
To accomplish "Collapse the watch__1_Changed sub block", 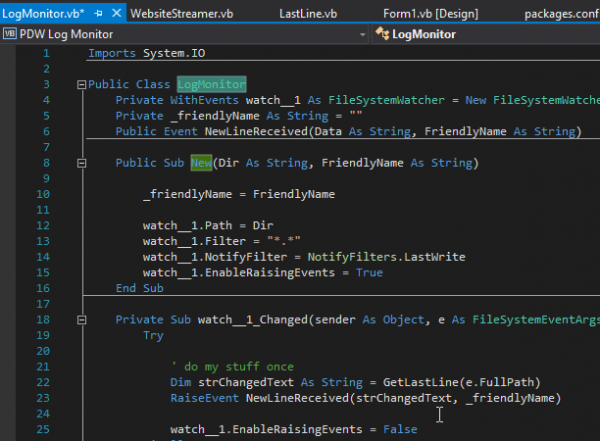I will [81, 319].
